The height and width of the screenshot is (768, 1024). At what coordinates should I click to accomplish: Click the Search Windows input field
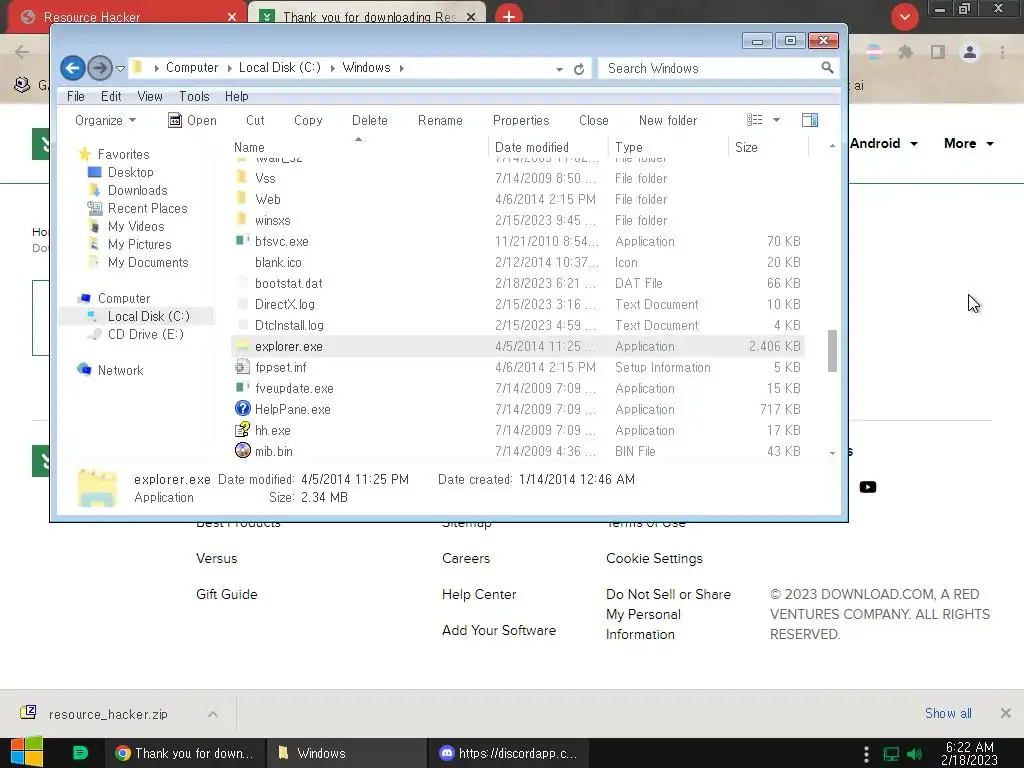click(x=709, y=68)
